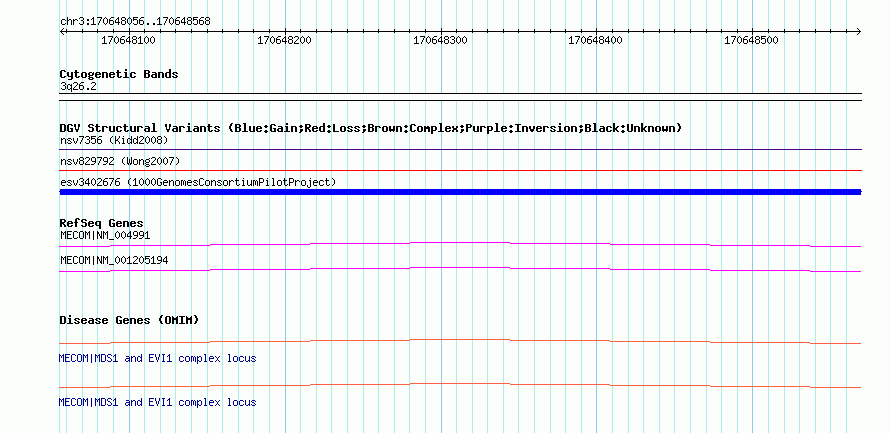Click the 3q26.2 band label
890x433 pixels.
(x=78, y=87)
